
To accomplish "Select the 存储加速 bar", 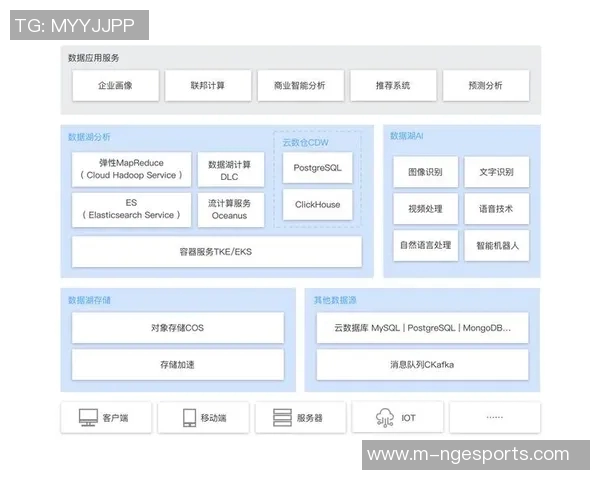I will [x=178, y=364].
